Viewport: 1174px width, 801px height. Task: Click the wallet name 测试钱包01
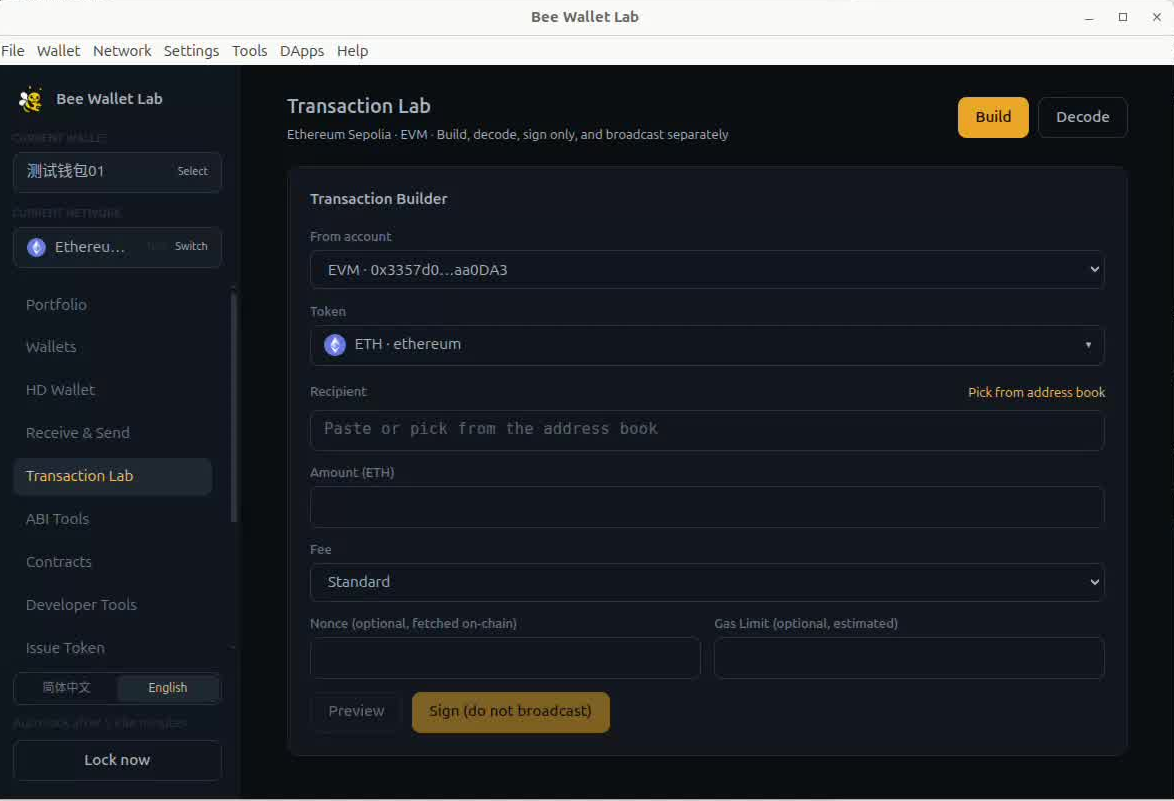click(65, 171)
